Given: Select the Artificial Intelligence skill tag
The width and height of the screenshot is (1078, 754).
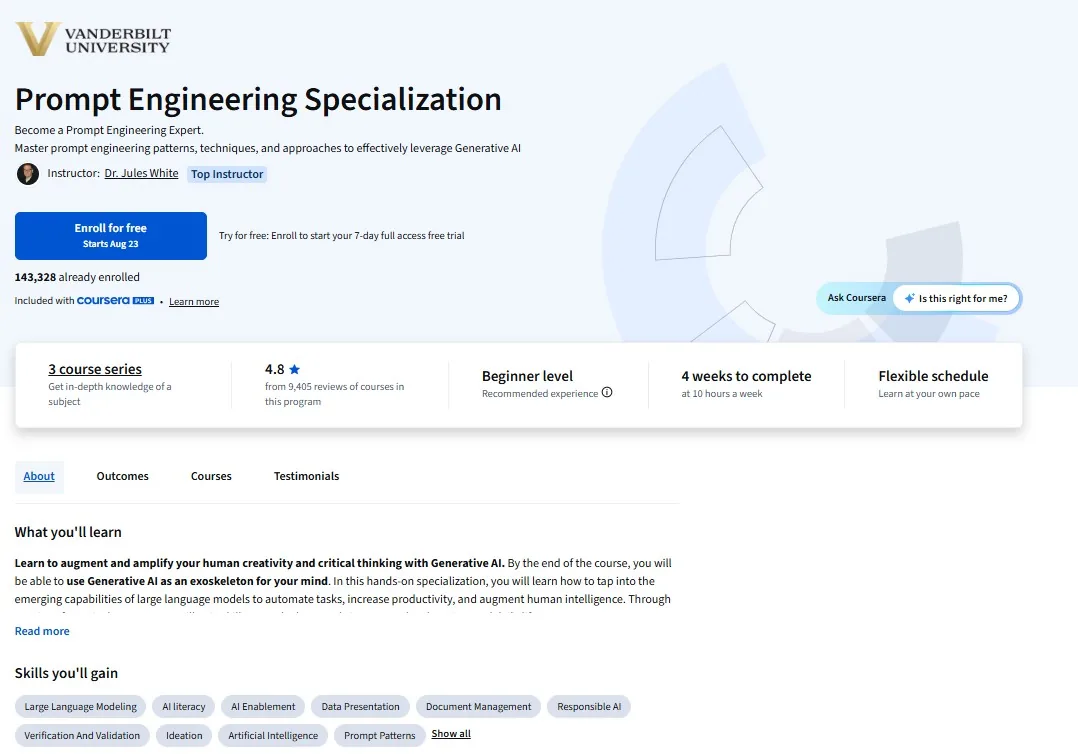Looking at the screenshot, I should point(273,735).
